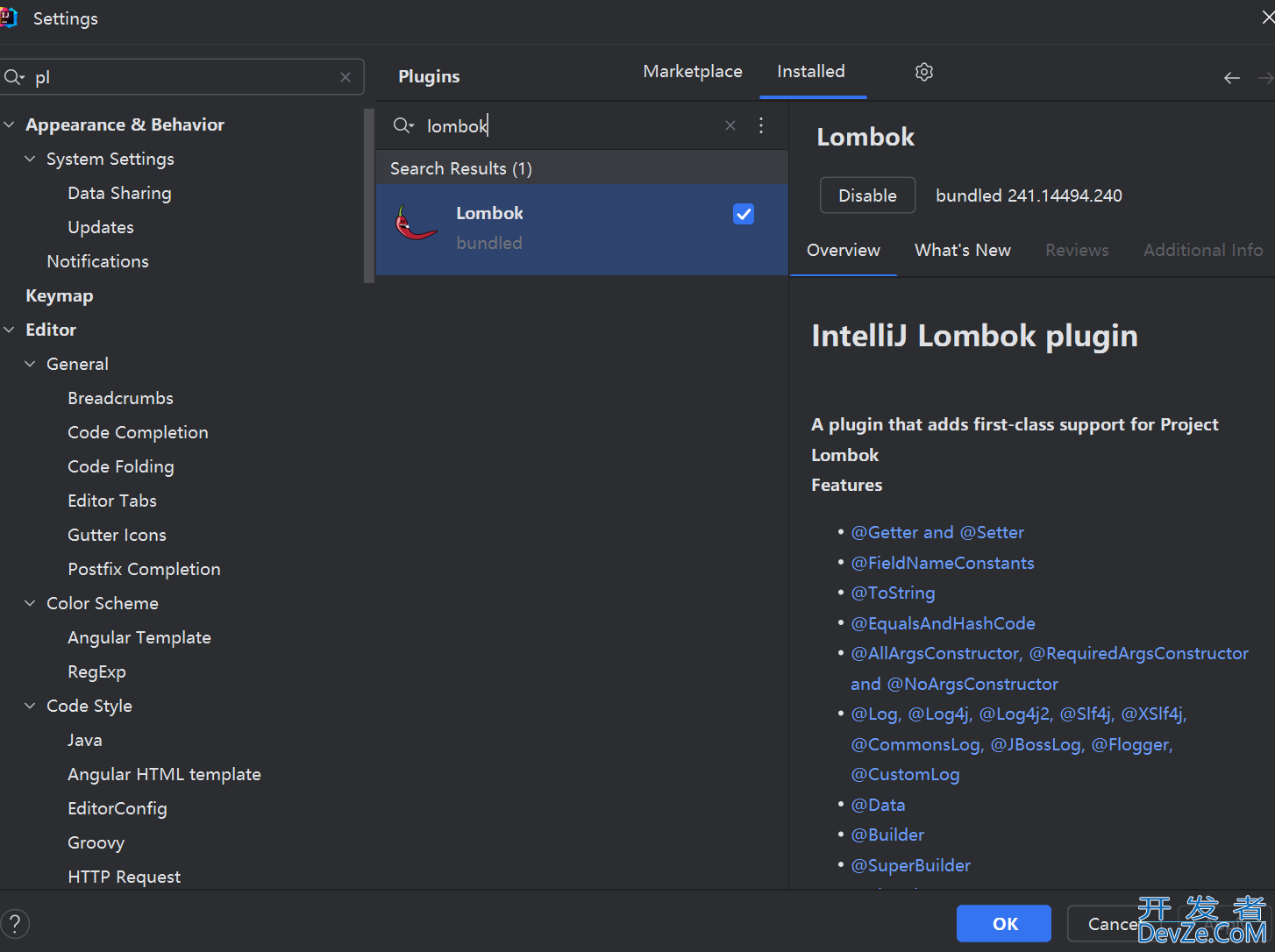
Task: Click the settings tree vertical scrollbar
Action: pyautogui.click(x=368, y=195)
